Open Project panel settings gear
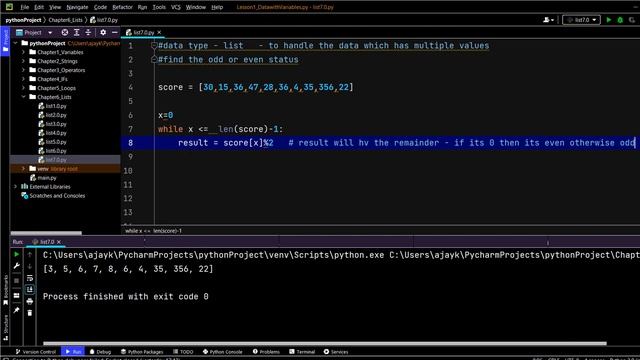This screenshot has width=640, height=360. point(103,32)
